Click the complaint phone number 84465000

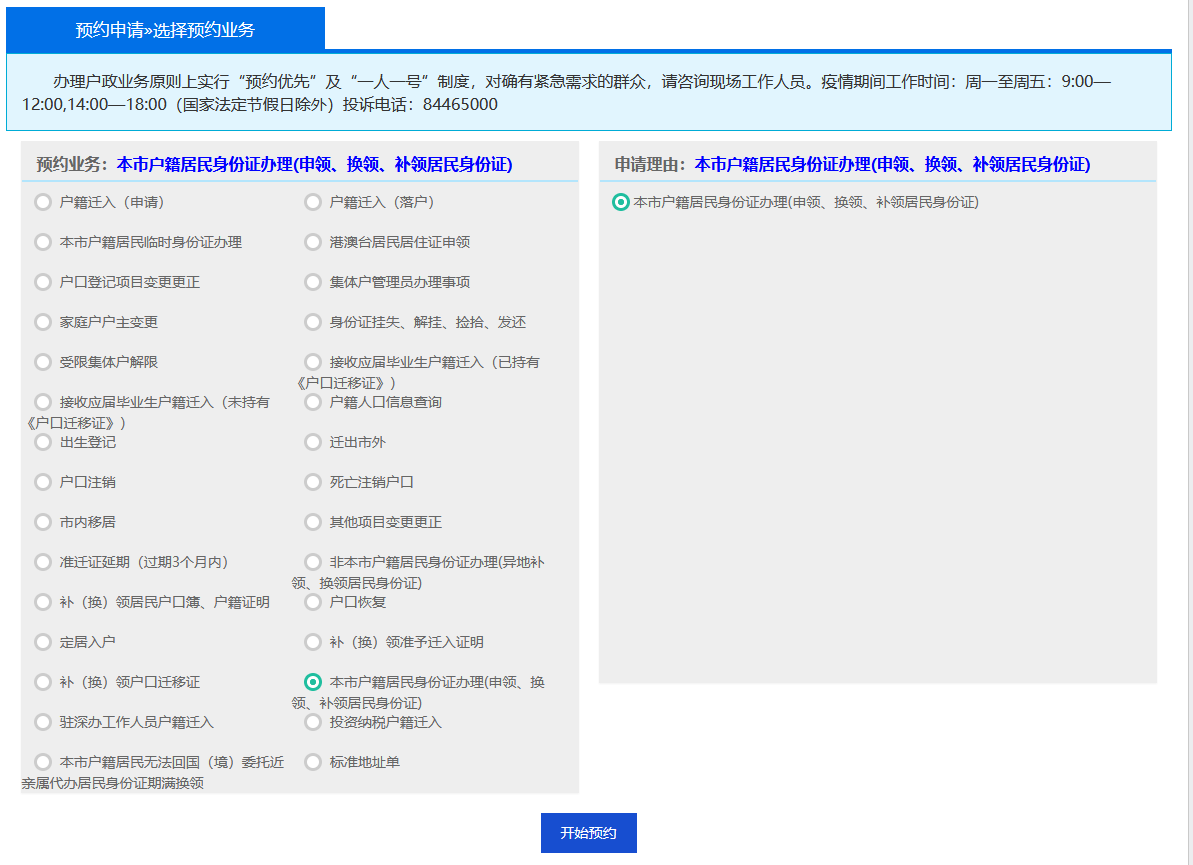(x=460, y=104)
